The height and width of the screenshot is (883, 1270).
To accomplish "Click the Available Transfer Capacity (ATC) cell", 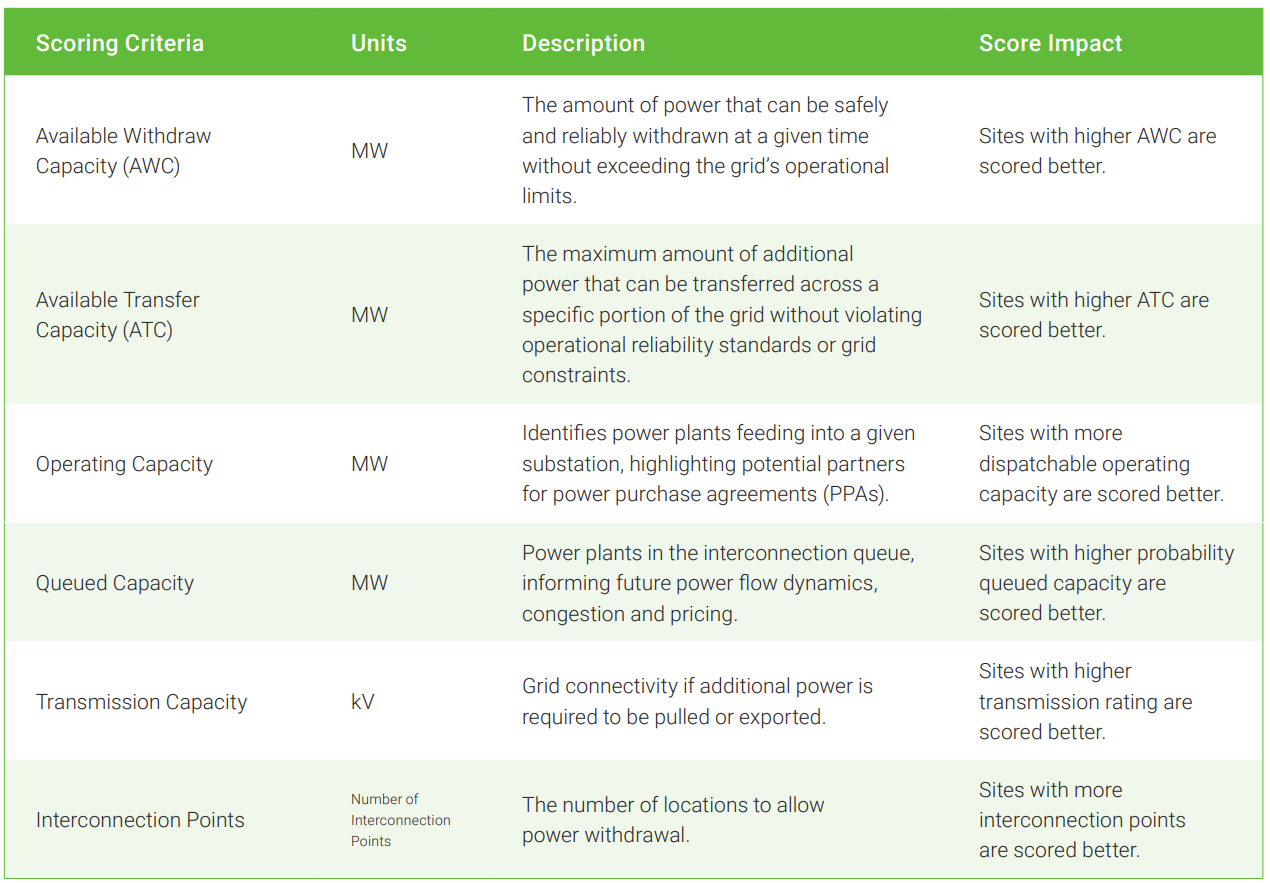I will point(117,315).
